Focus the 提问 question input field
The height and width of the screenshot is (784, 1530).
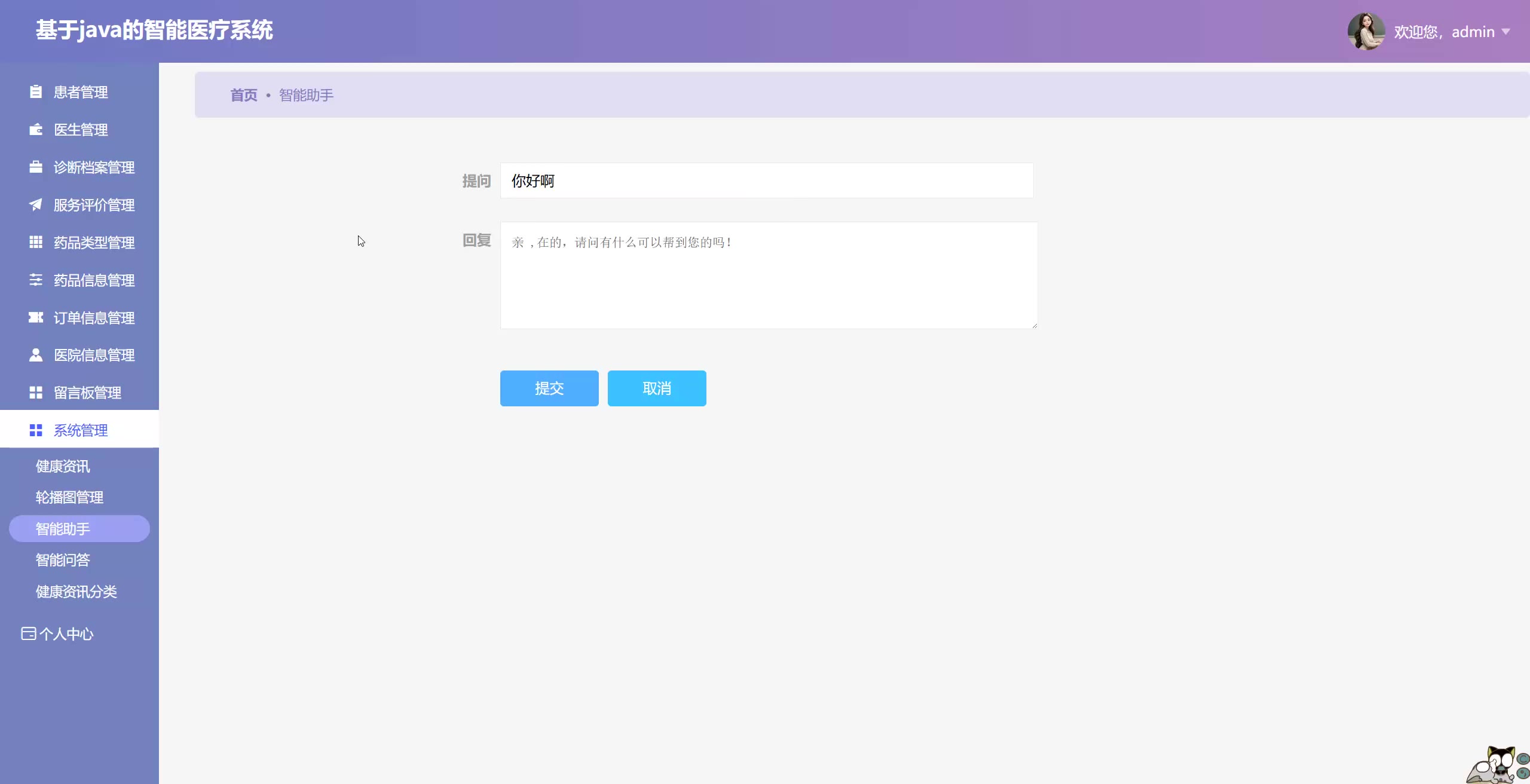(766, 180)
